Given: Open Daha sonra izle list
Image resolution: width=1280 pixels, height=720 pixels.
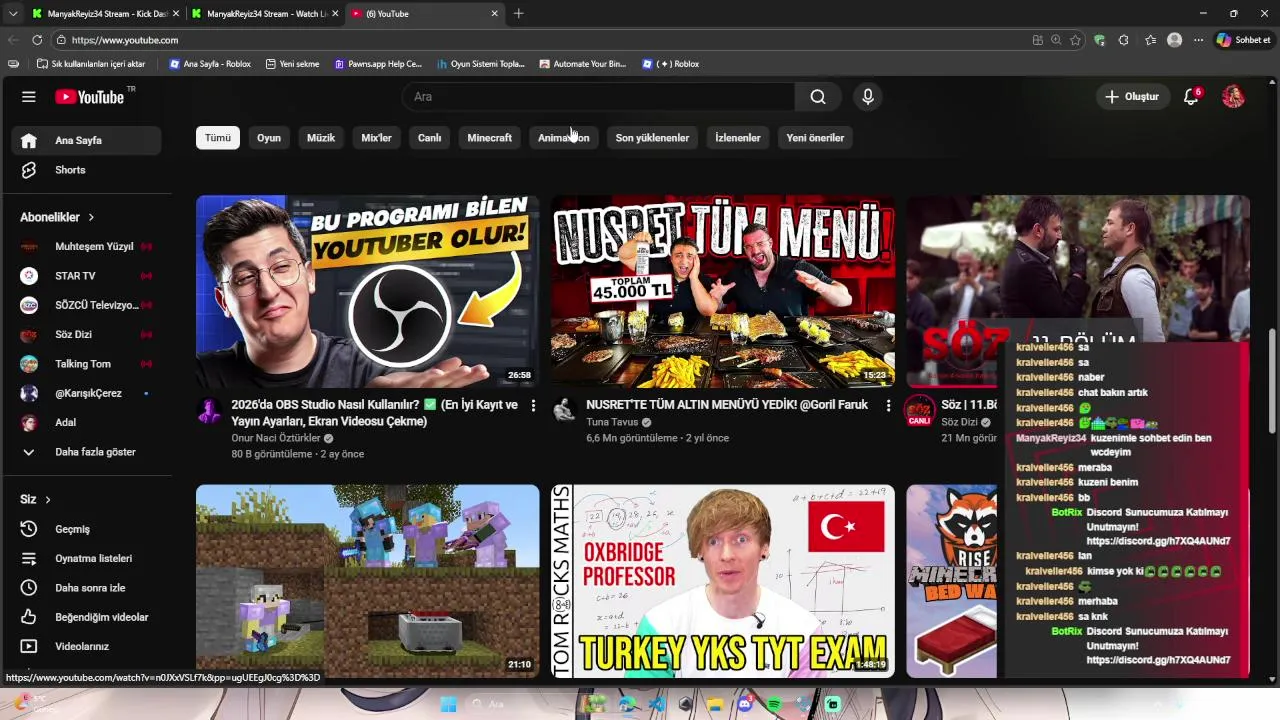Looking at the screenshot, I should coord(86,588).
